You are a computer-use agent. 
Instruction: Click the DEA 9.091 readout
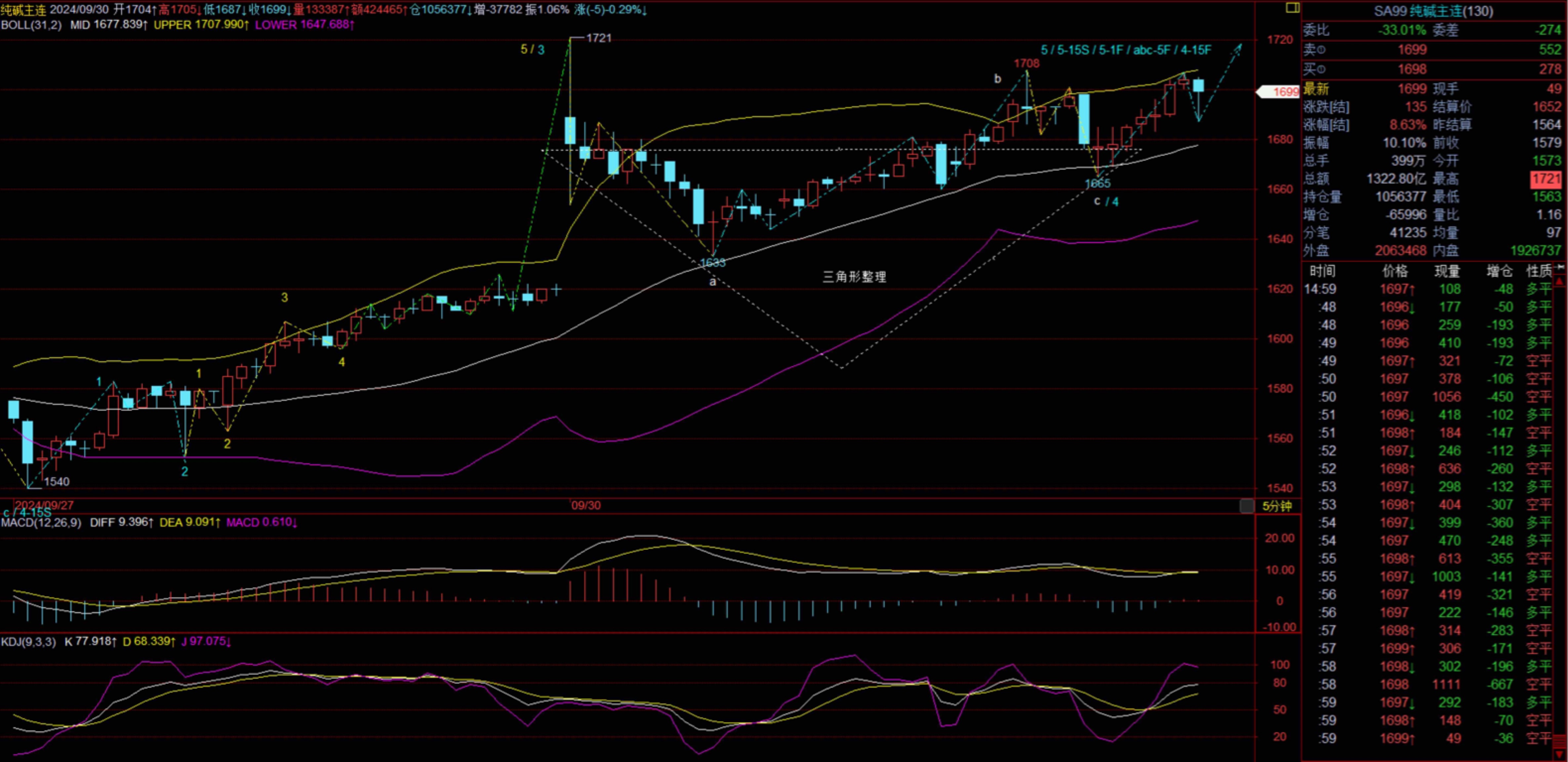point(190,523)
